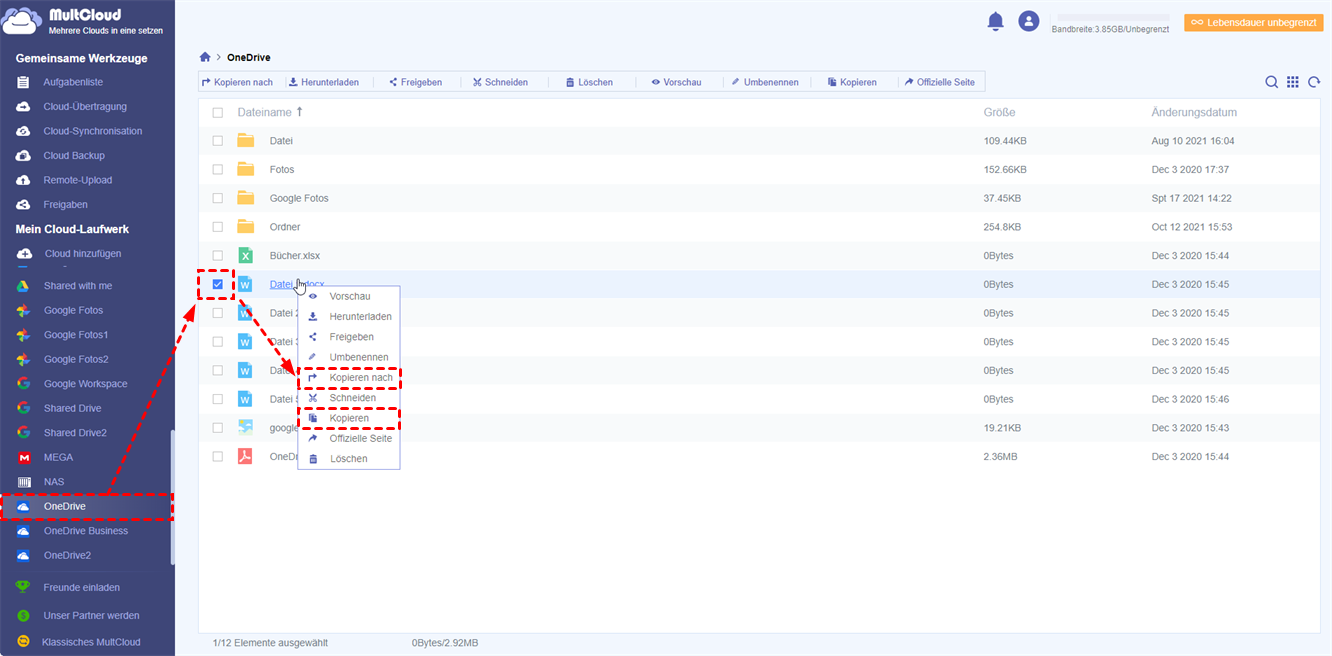Click Schneiden in top toolbar
The image size is (1332, 656).
pos(500,82)
